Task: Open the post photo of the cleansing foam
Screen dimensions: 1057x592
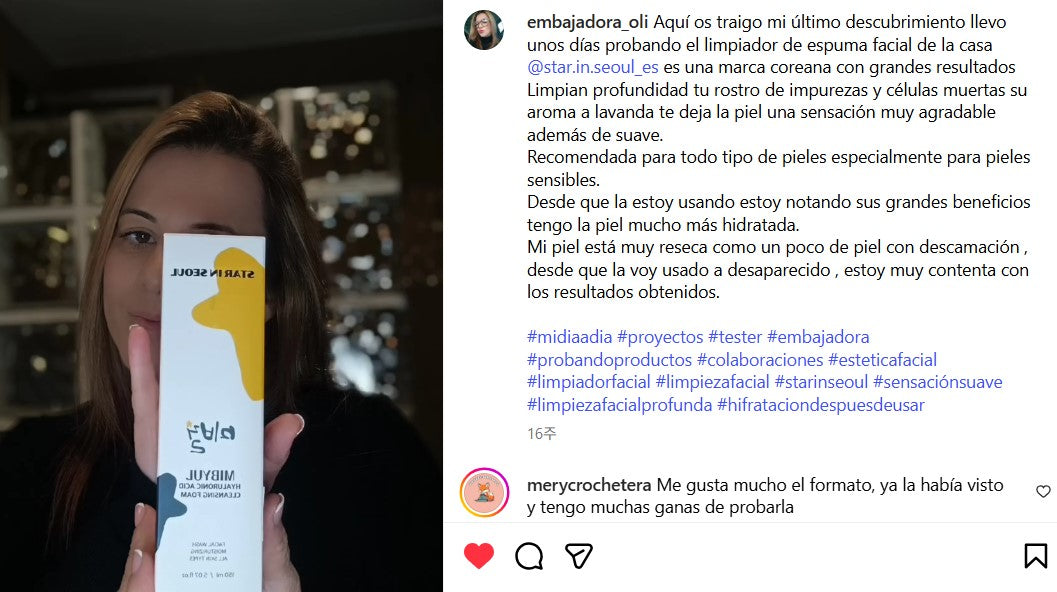Action: tap(221, 296)
